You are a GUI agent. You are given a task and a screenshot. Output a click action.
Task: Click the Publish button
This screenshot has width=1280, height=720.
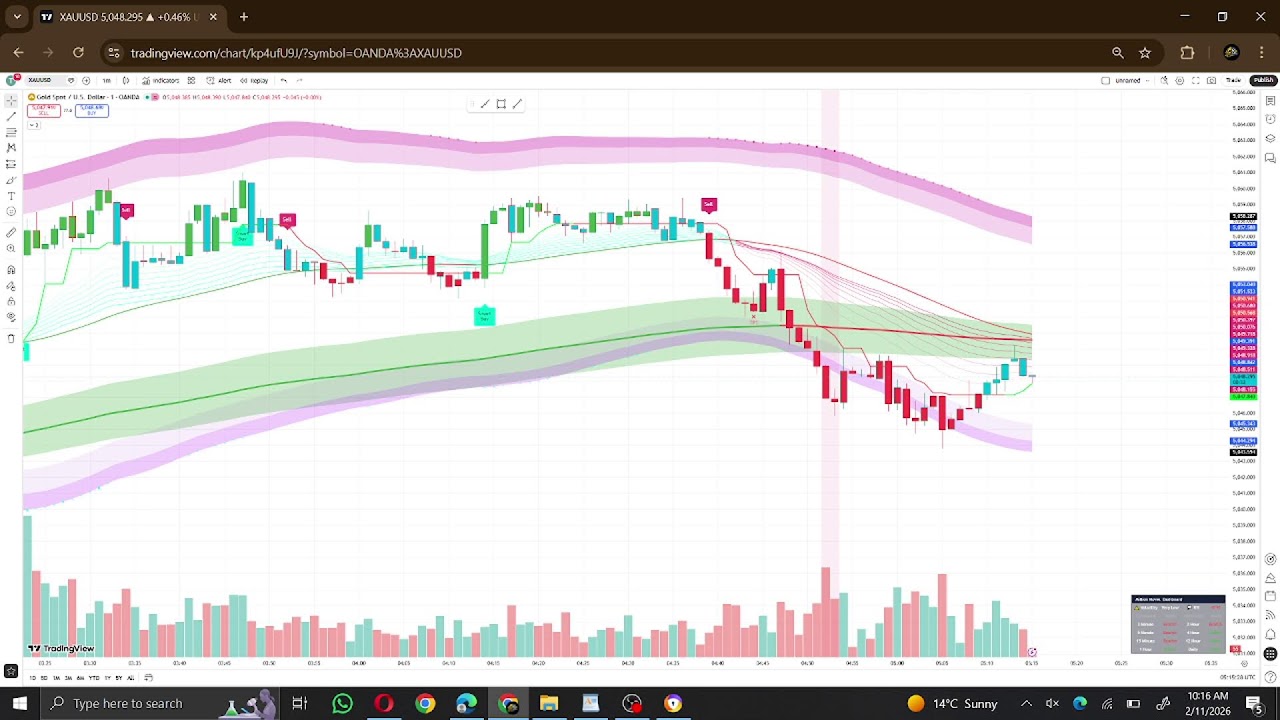click(1263, 80)
